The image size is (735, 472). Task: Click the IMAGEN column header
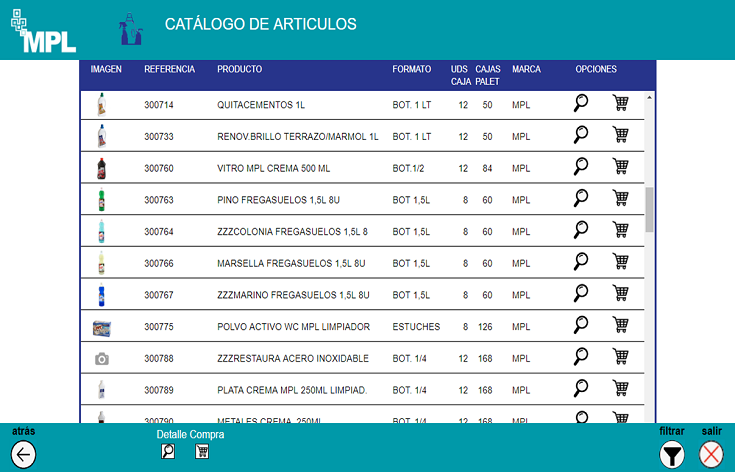coord(106,69)
